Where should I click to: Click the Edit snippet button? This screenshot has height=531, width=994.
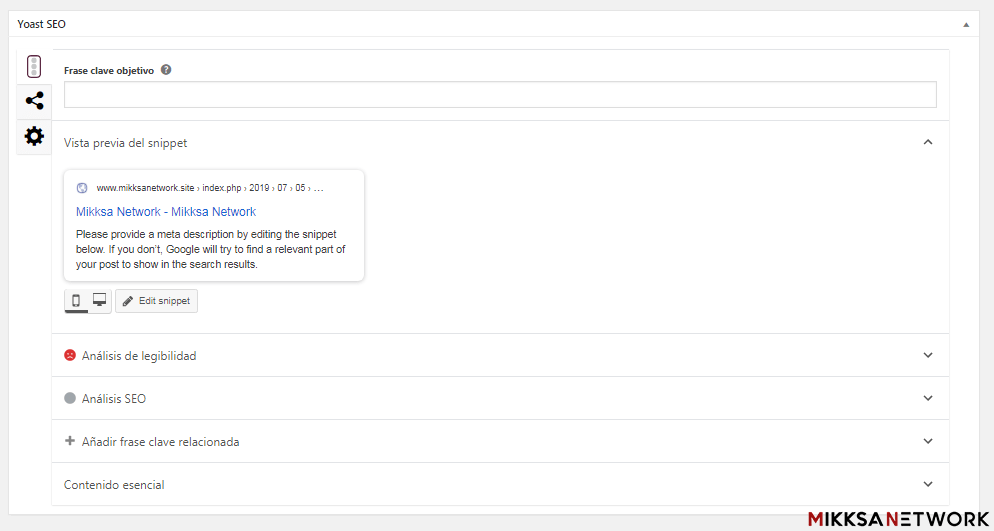(x=156, y=301)
